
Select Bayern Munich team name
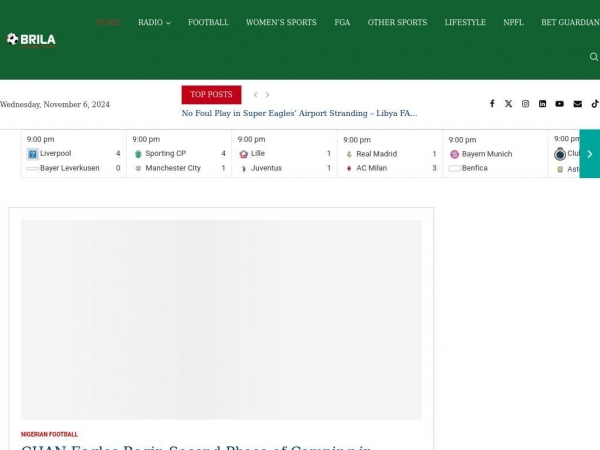(487, 154)
